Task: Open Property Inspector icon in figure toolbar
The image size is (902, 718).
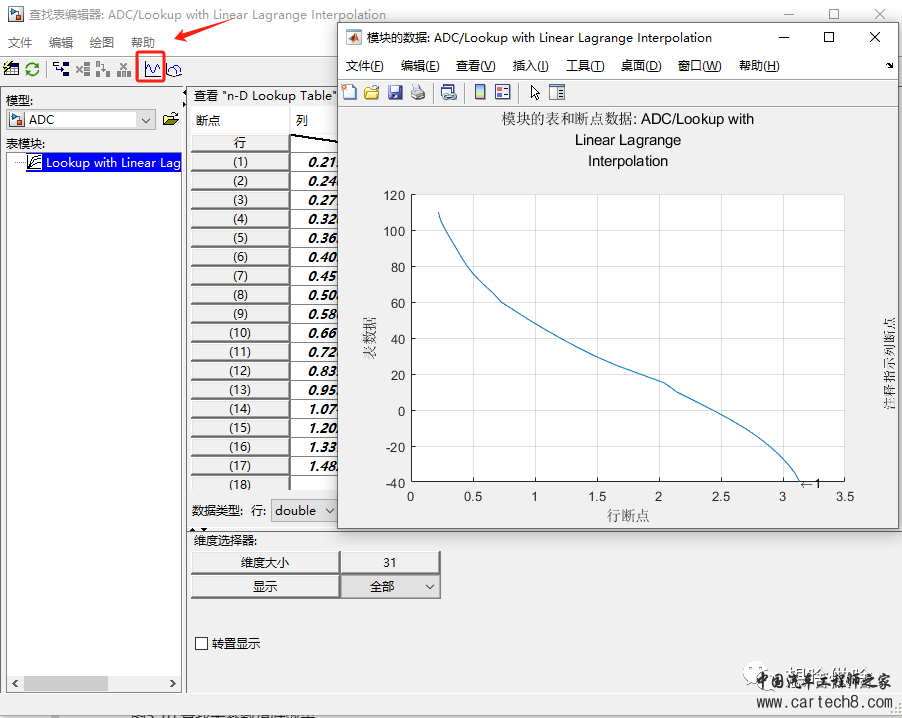Action: click(557, 92)
